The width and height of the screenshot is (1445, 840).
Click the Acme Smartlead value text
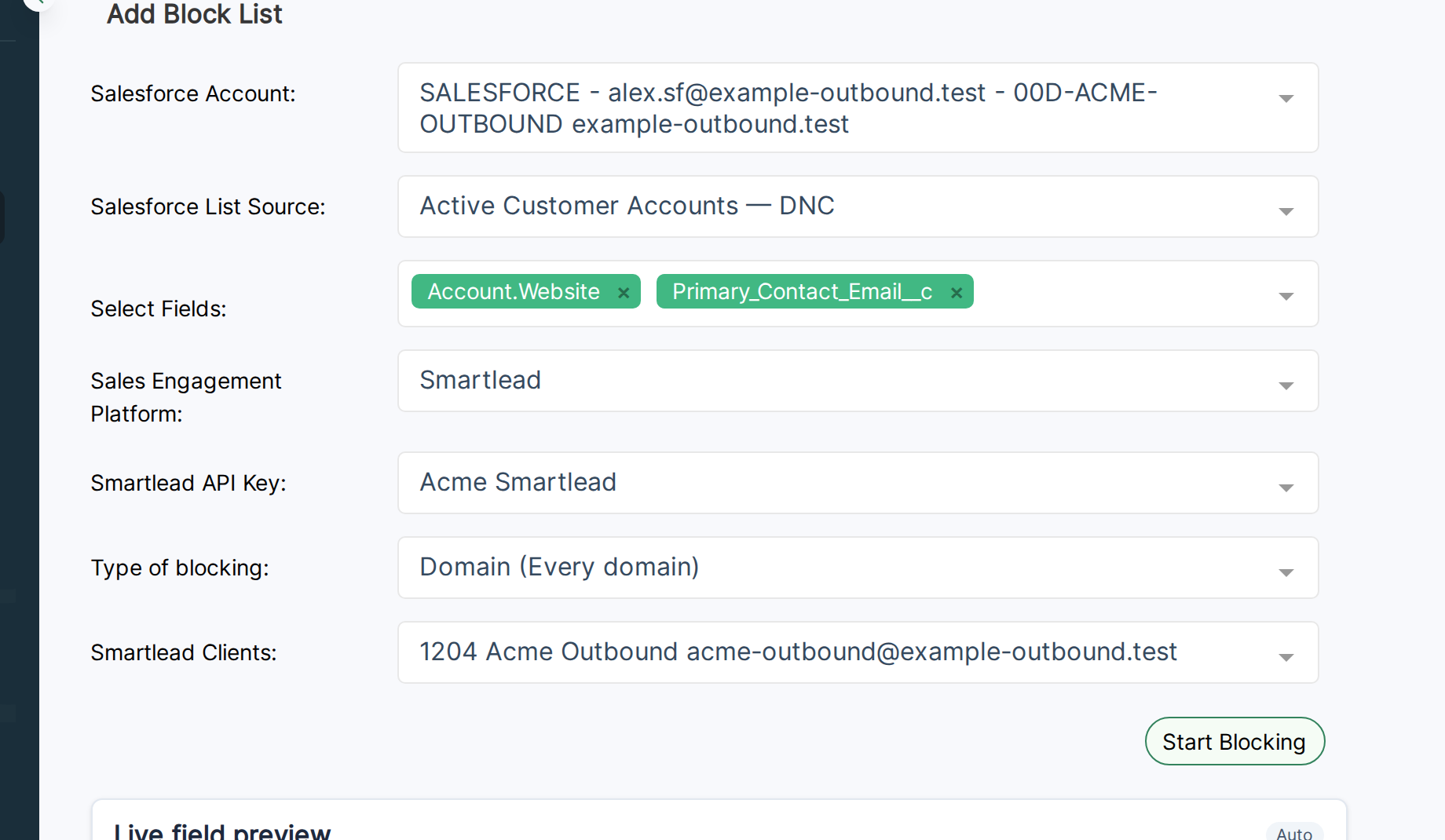(518, 482)
